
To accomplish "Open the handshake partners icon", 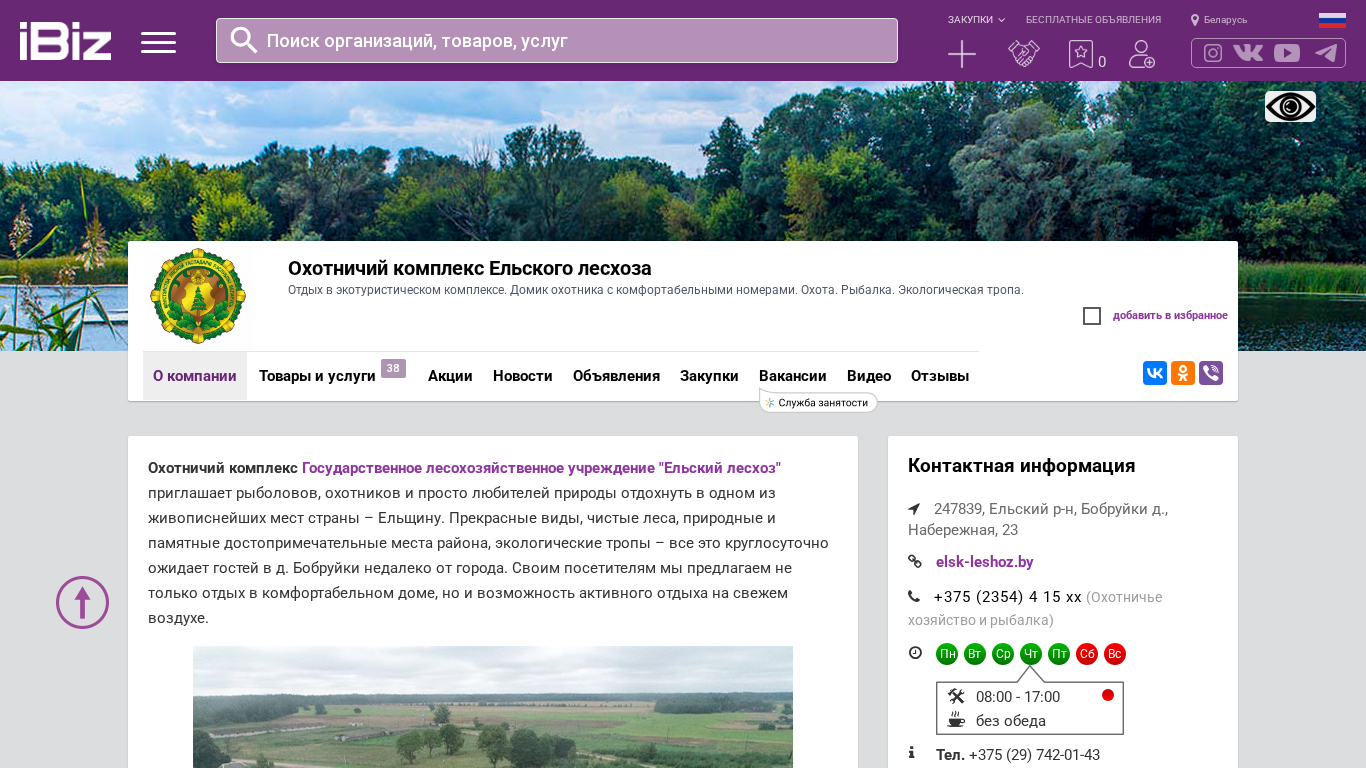I will click(1024, 54).
